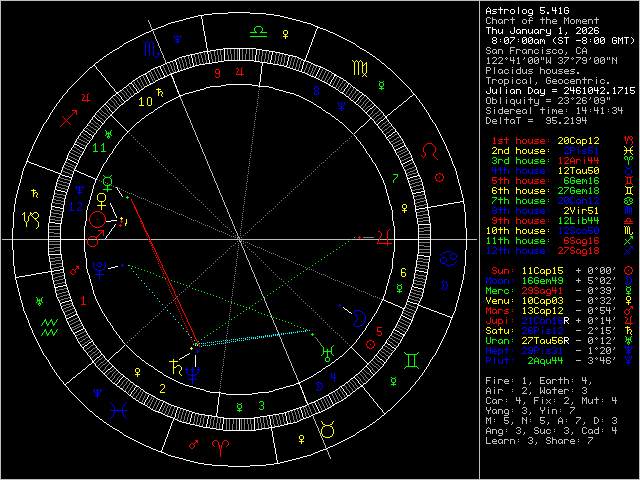Click the large green Uranus glyph inside the wheel

point(328,353)
